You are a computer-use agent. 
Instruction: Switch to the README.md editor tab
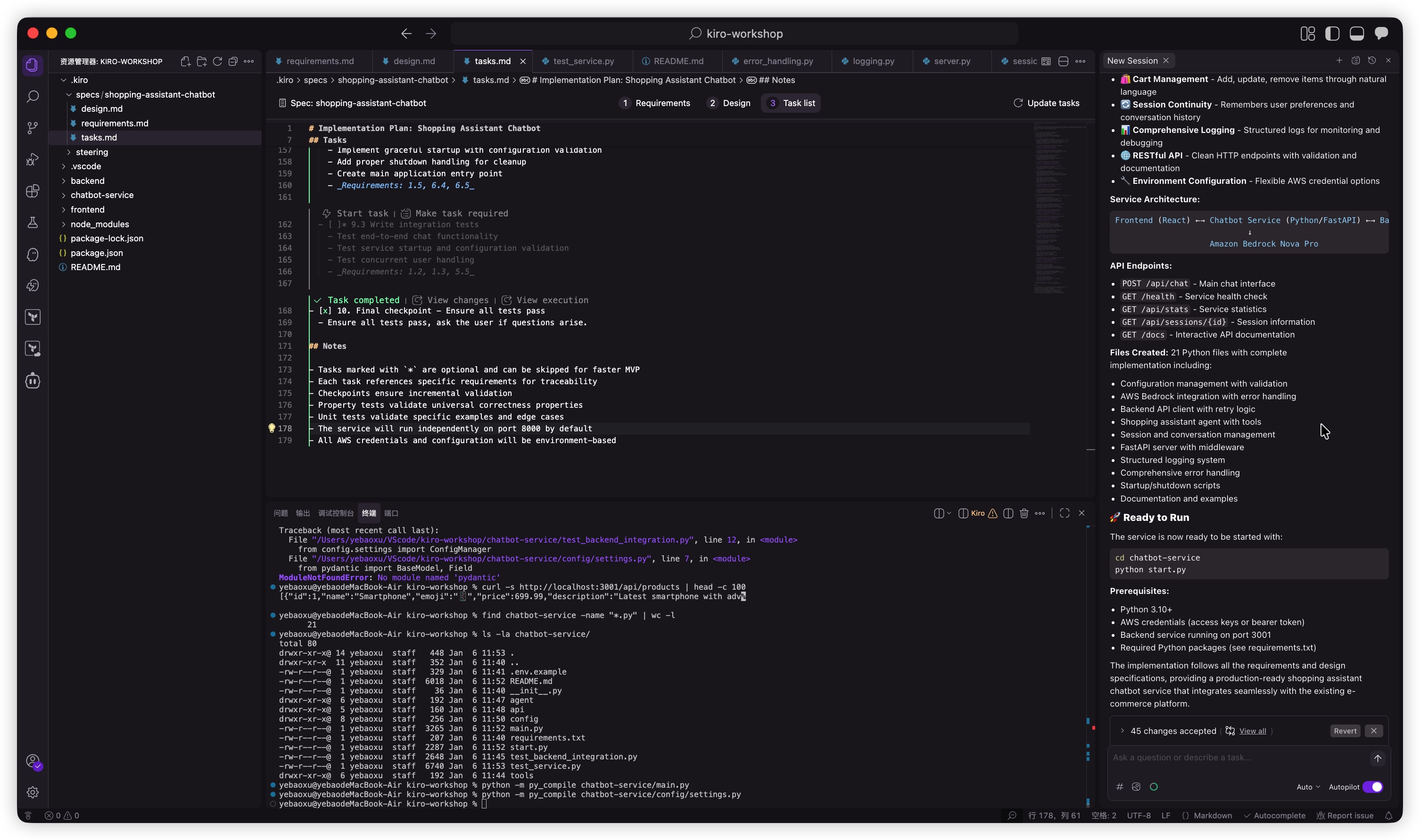pyautogui.click(x=677, y=61)
